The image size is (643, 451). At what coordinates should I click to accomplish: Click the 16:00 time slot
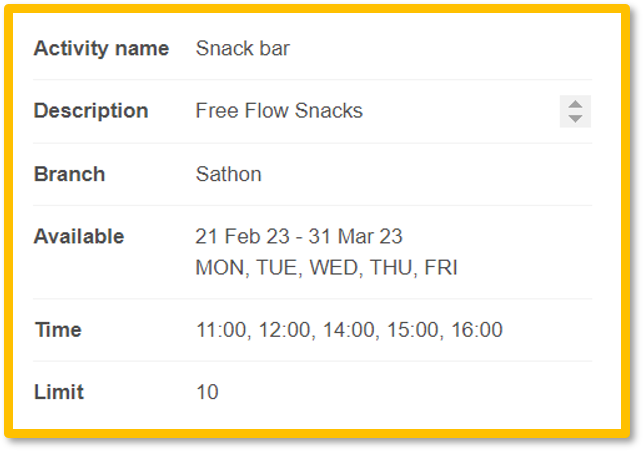pyautogui.click(x=477, y=330)
